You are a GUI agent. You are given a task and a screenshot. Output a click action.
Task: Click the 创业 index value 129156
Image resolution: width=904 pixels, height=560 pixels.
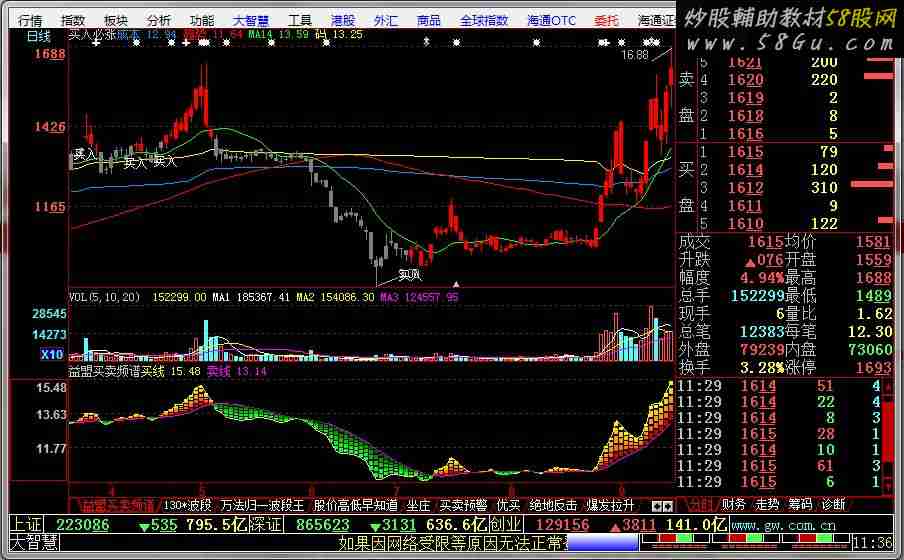coord(562,525)
